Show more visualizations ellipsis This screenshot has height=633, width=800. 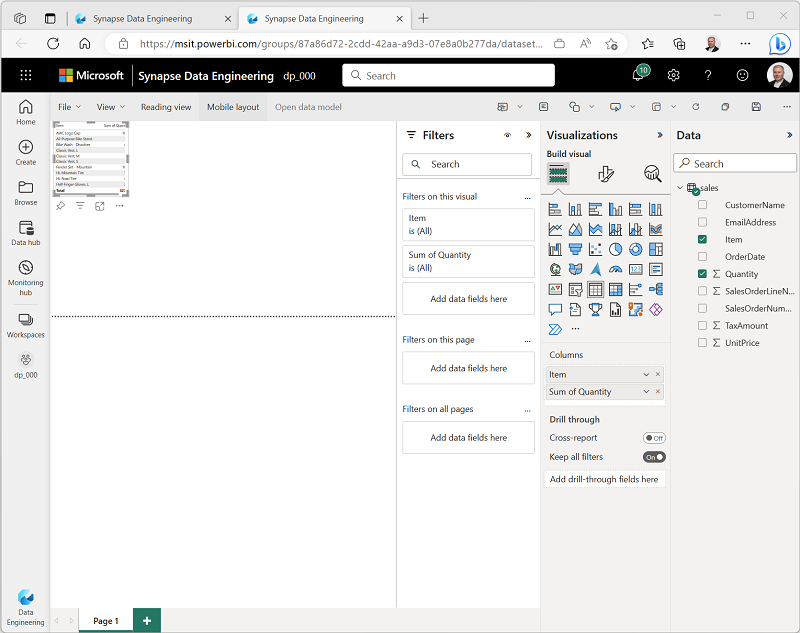[576, 329]
